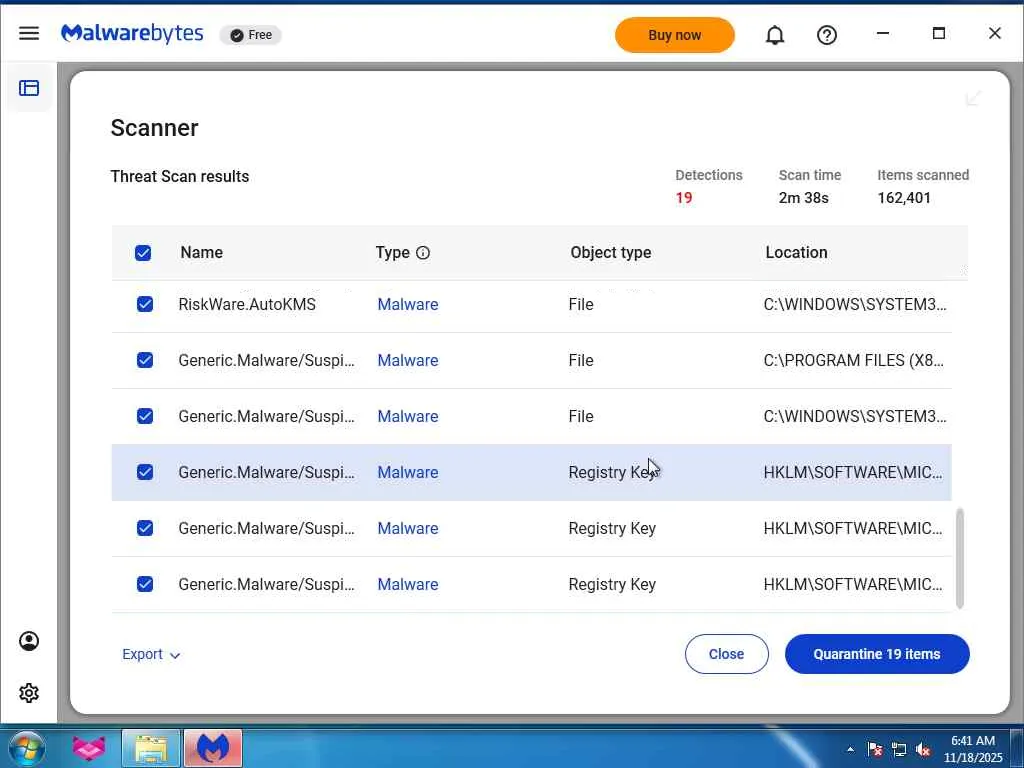Sort by the Location column header
Viewport: 1024px width, 768px height.
[x=796, y=253]
